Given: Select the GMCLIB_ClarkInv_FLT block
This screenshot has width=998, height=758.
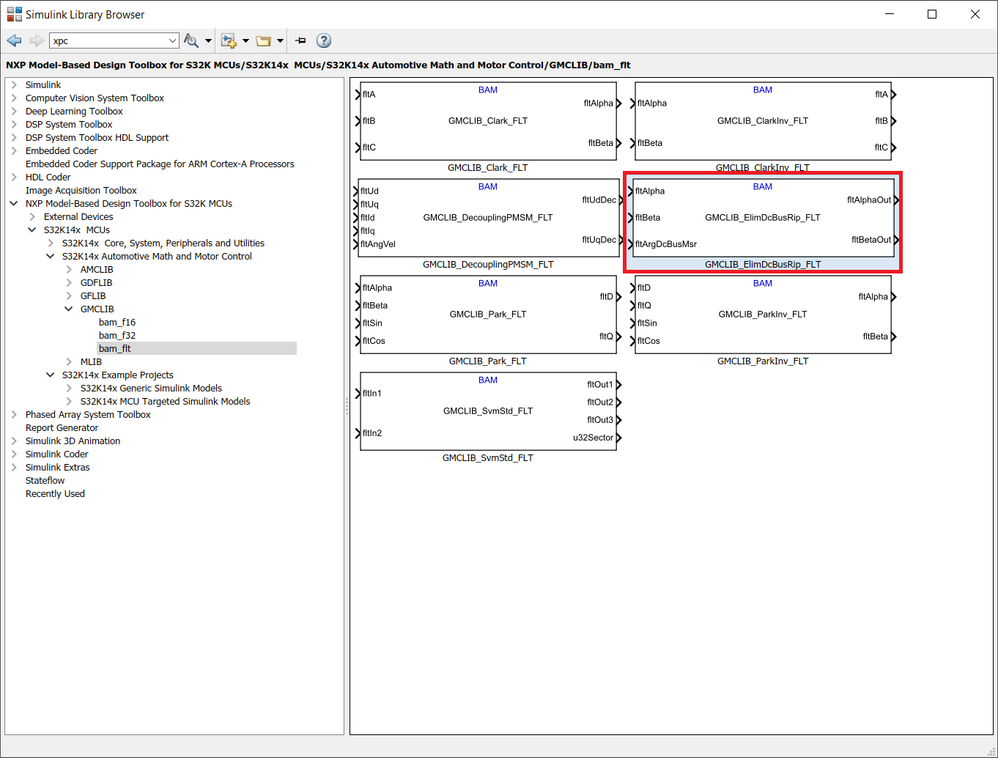Looking at the screenshot, I should click(x=763, y=121).
